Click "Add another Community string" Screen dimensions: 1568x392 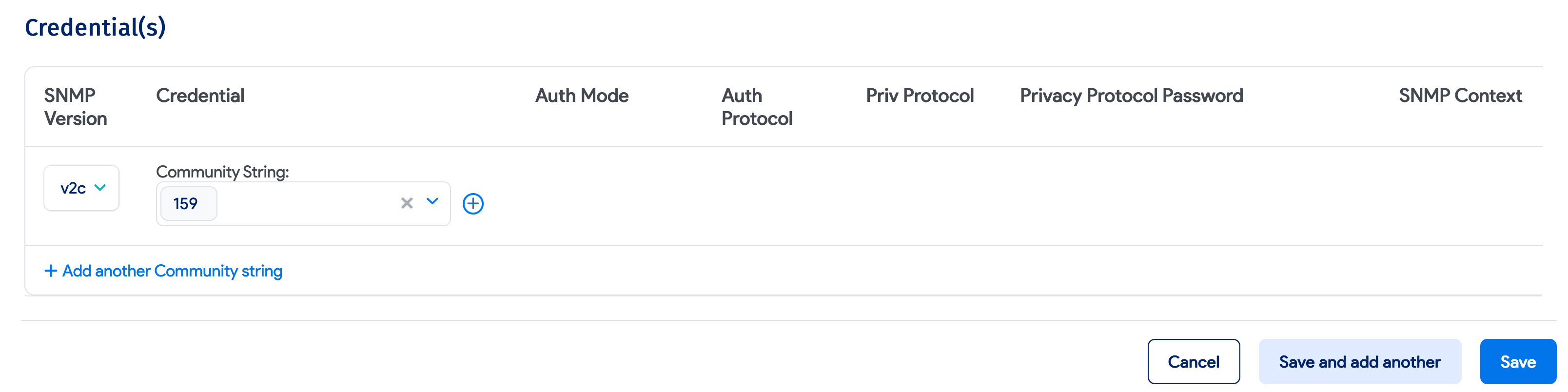click(171, 270)
